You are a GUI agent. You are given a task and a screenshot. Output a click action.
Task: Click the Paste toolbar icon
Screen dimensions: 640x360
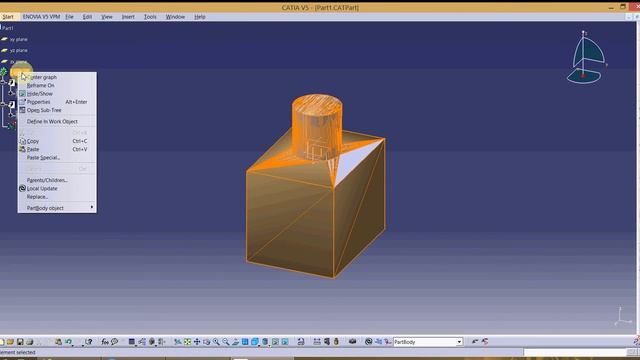pos(58,342)
